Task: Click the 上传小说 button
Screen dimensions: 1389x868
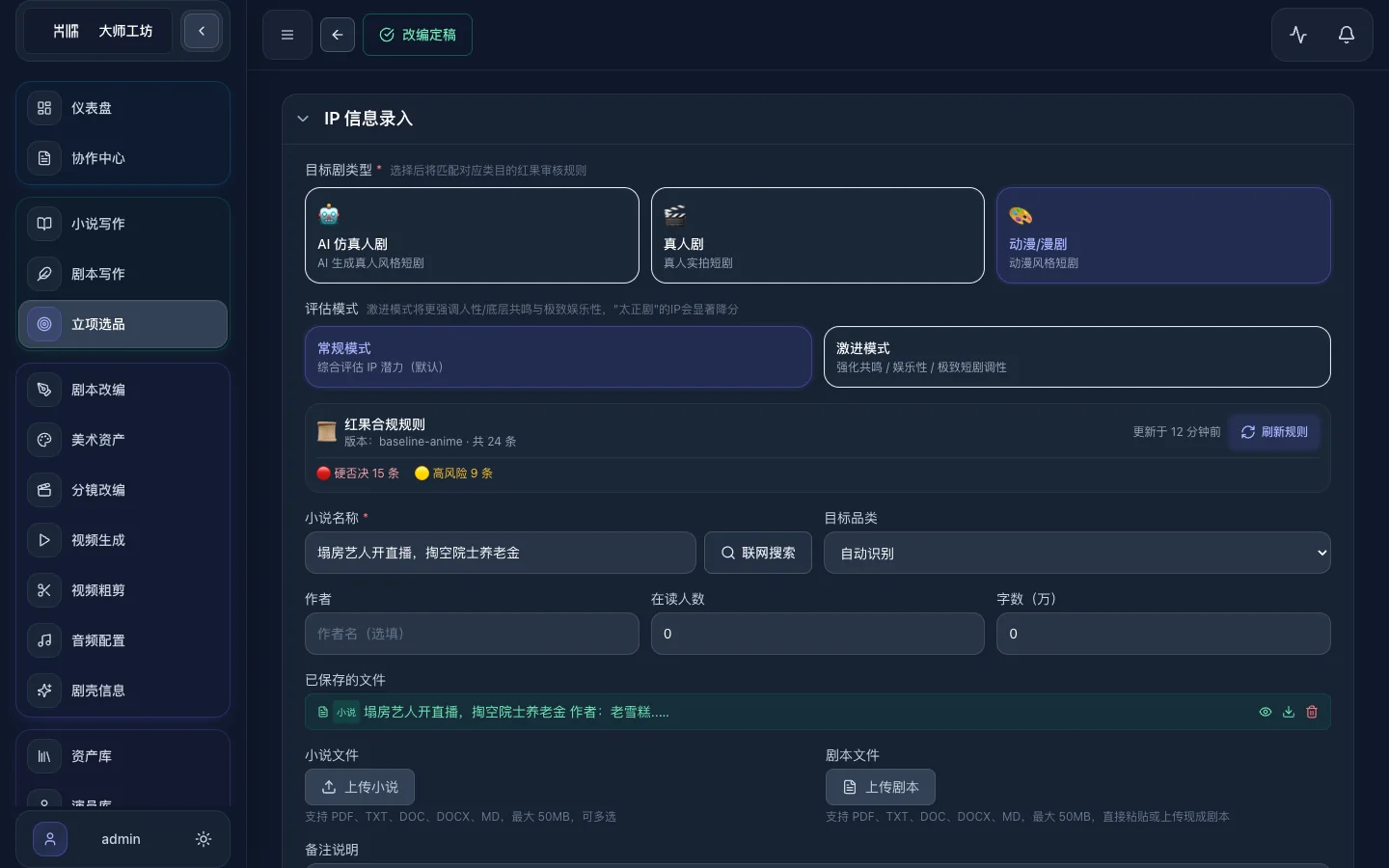Action: coord(360,787)
